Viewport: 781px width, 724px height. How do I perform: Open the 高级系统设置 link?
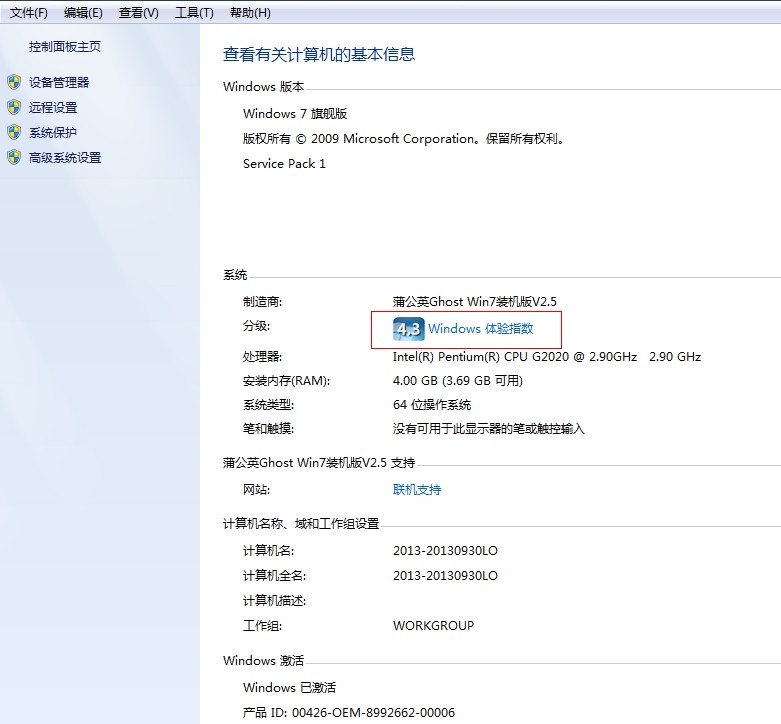[65, 158]
